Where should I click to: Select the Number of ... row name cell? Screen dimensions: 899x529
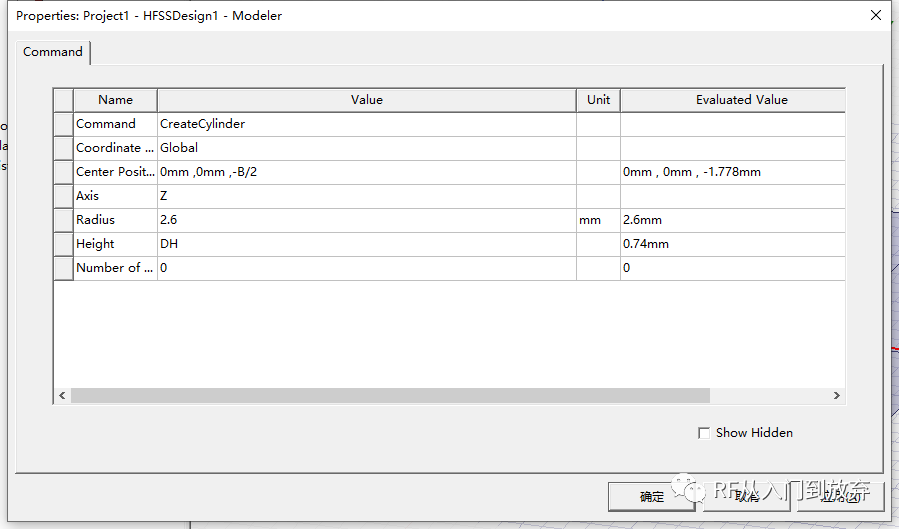(115, 268)
